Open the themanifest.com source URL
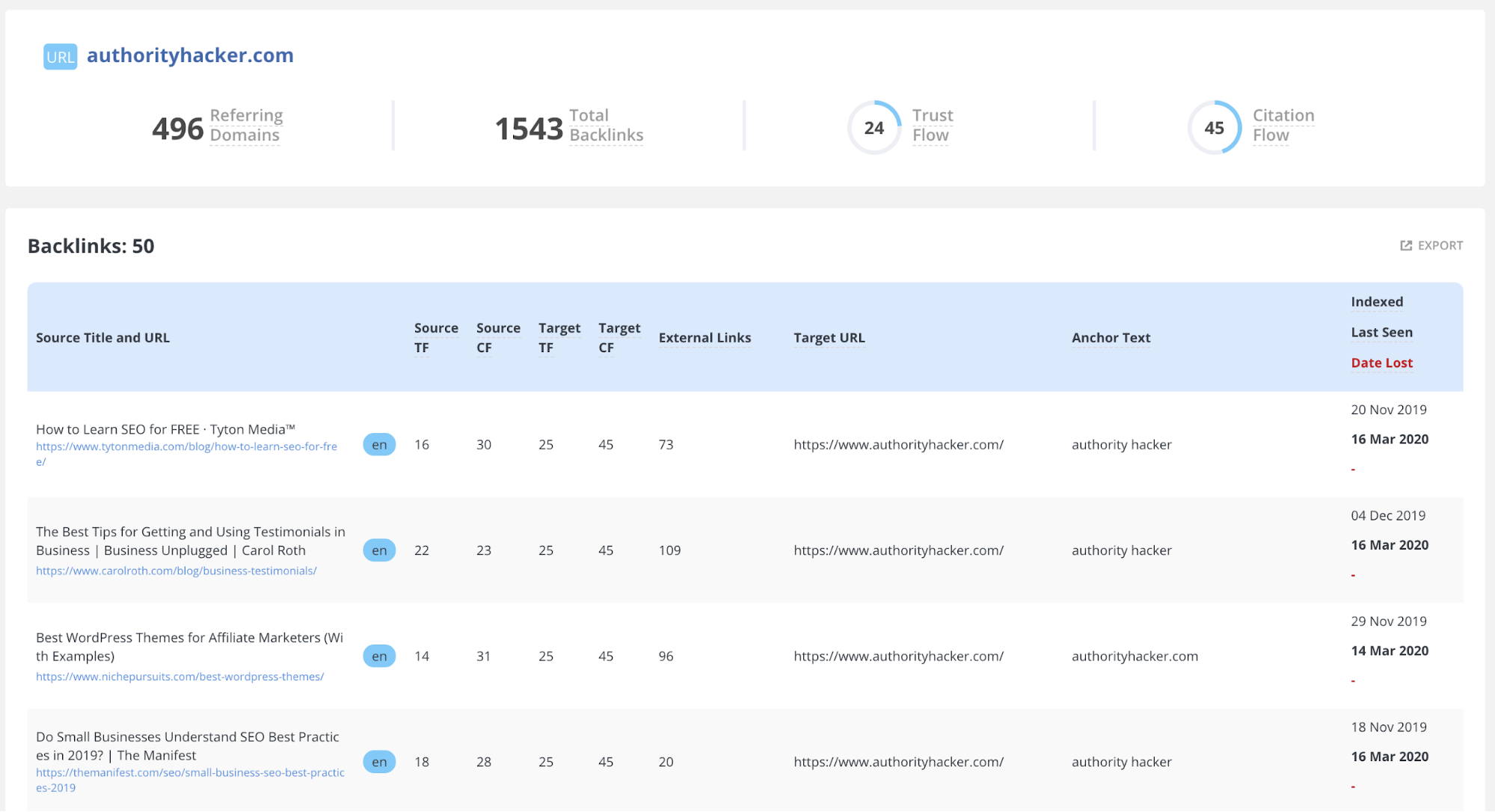The image size is (1495, 812). [x=190, y=780]
